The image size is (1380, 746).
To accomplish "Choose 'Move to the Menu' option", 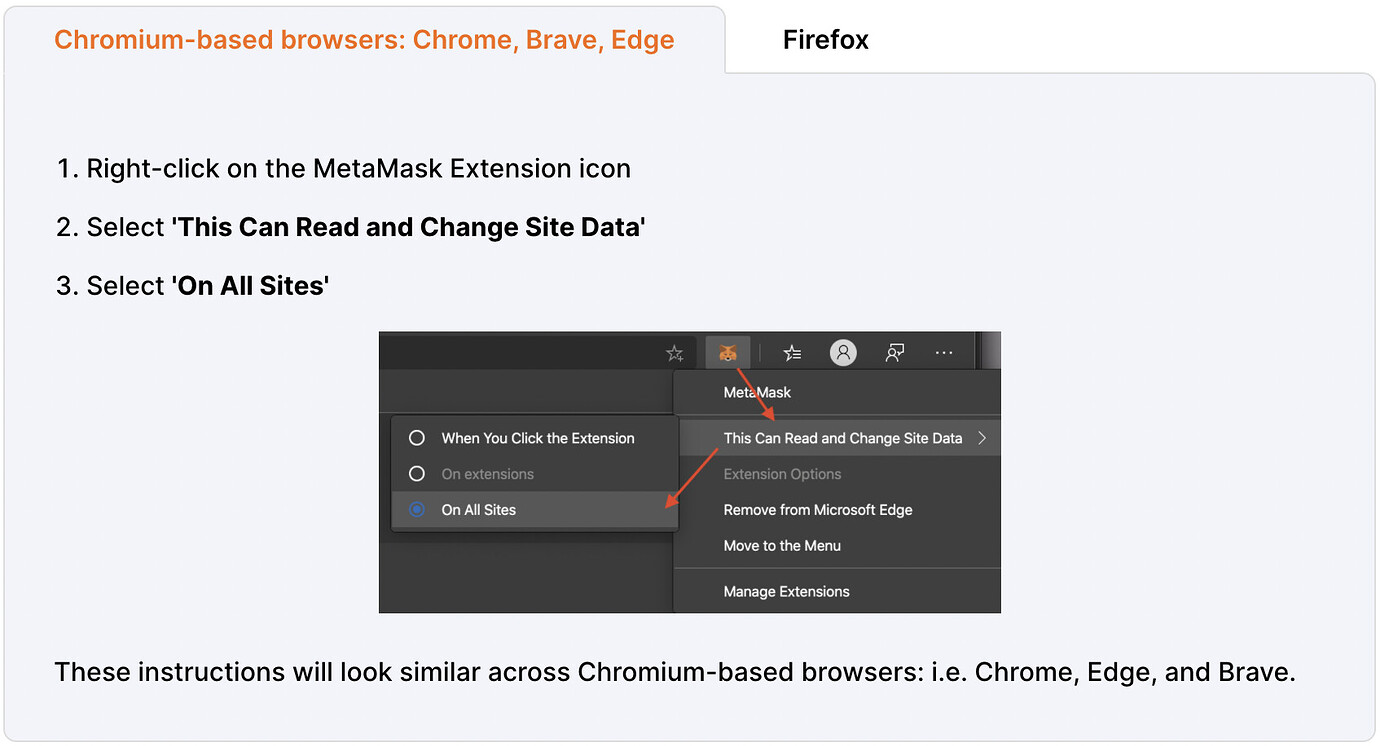I will [x=781, y=546].
